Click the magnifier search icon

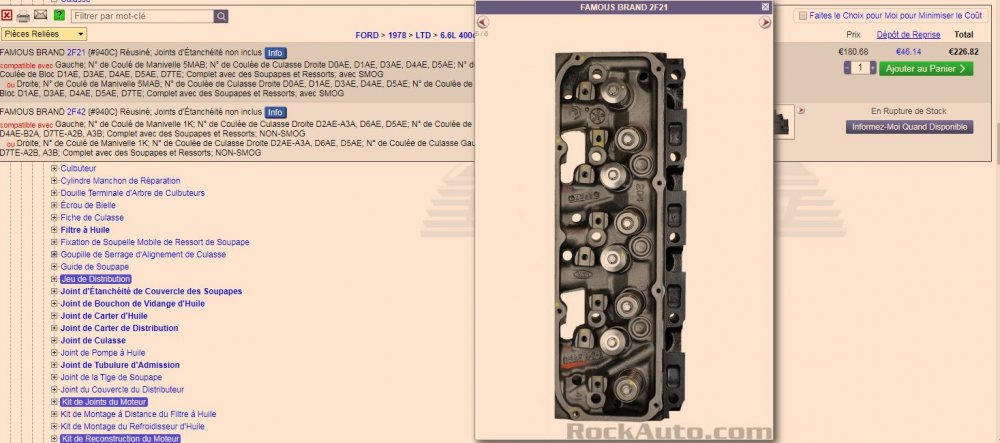(x=221, y=16)
